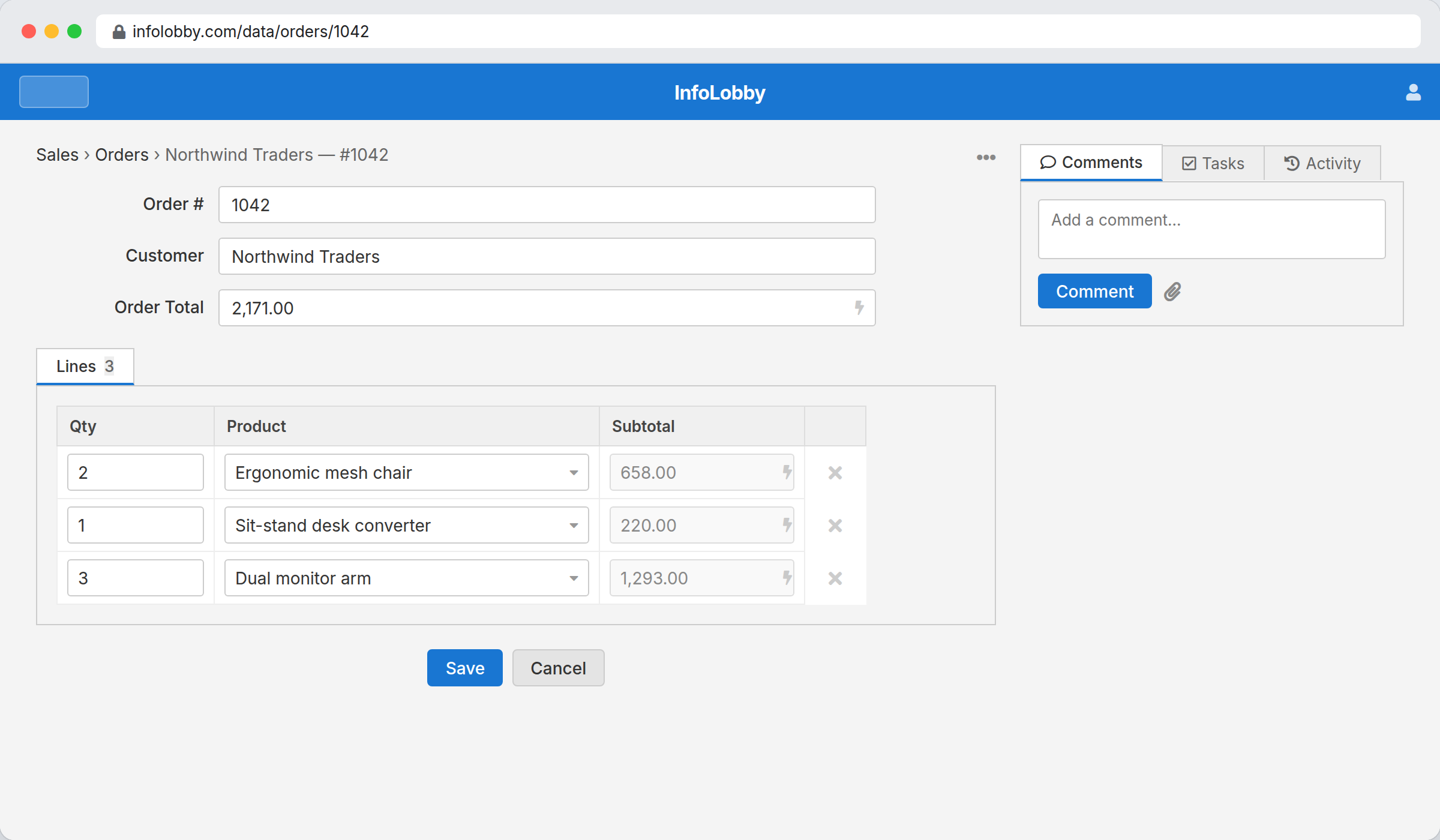Focus the Order # field
The image size is (1440, 840).
pyautogui.click(x=547, y=205)
